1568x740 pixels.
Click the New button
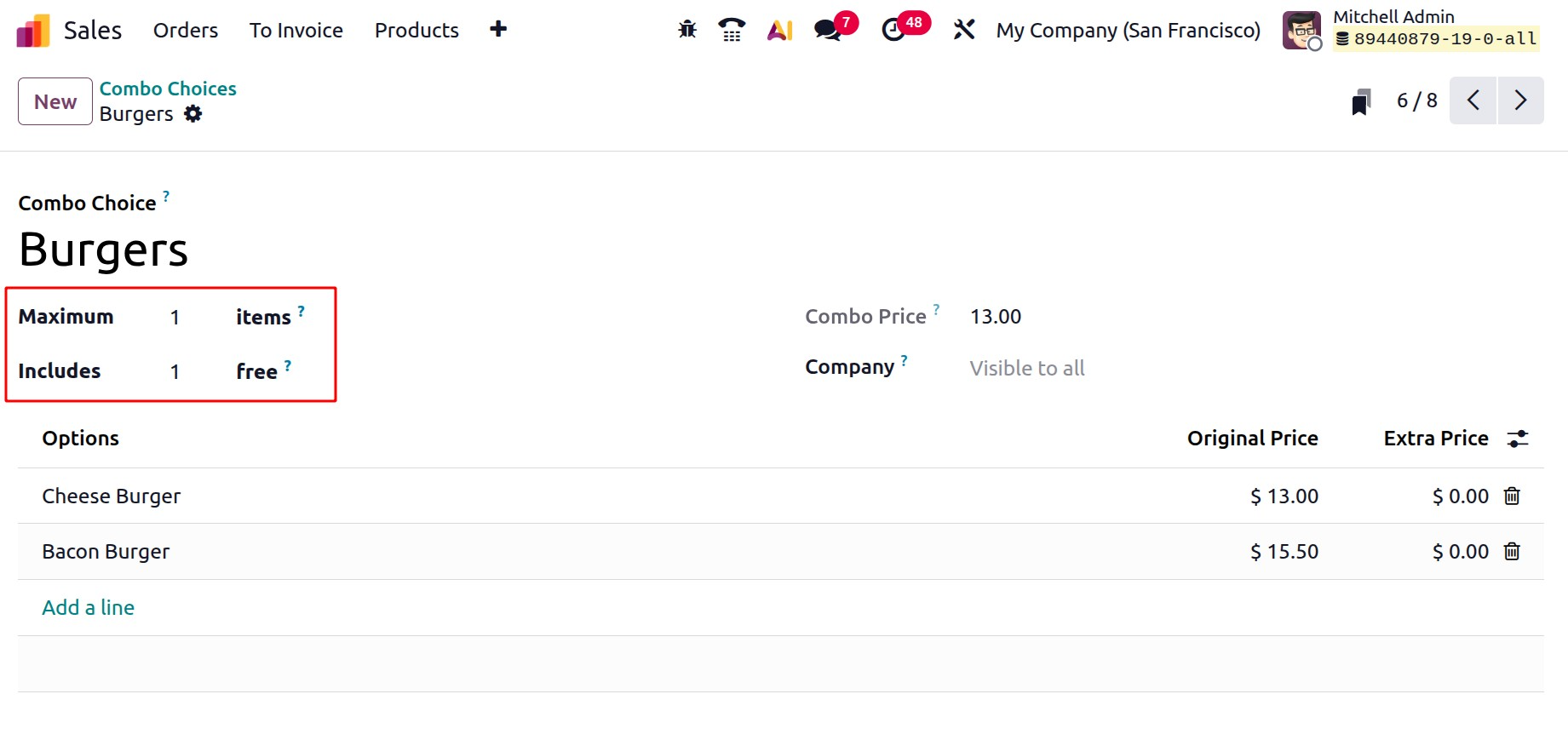55,101
